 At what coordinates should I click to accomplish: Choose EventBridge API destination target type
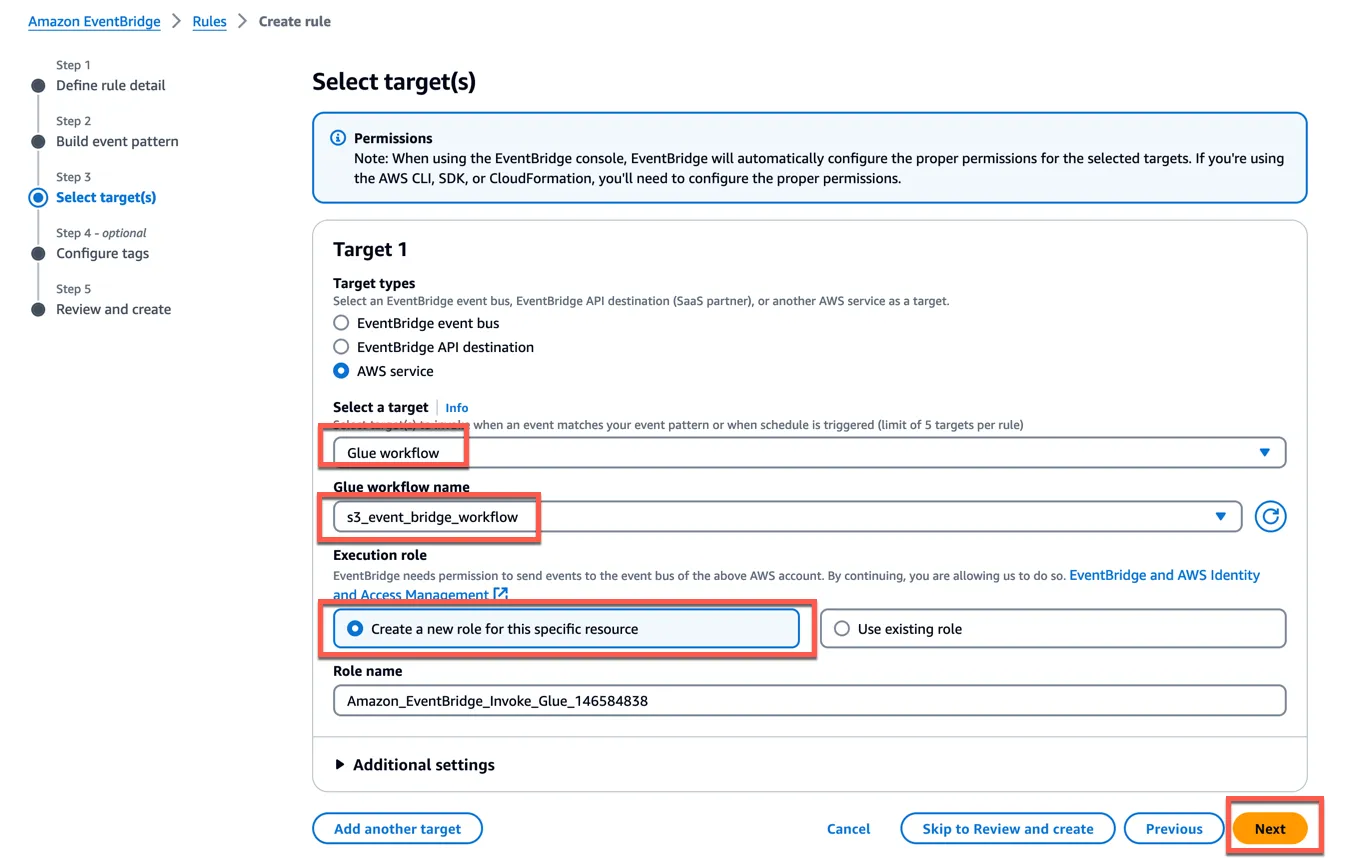click(342, 347)
